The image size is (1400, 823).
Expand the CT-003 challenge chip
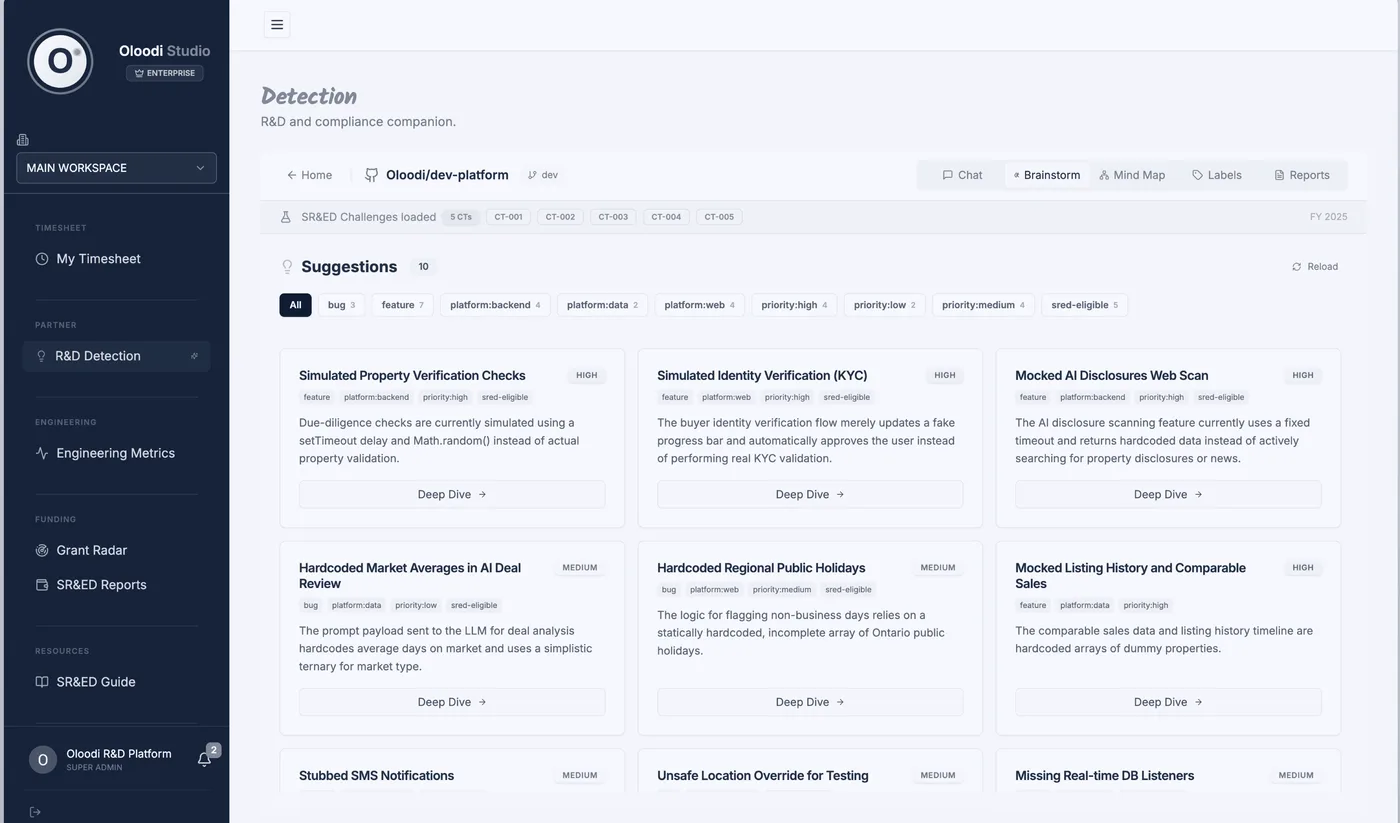tap(613, 217)
